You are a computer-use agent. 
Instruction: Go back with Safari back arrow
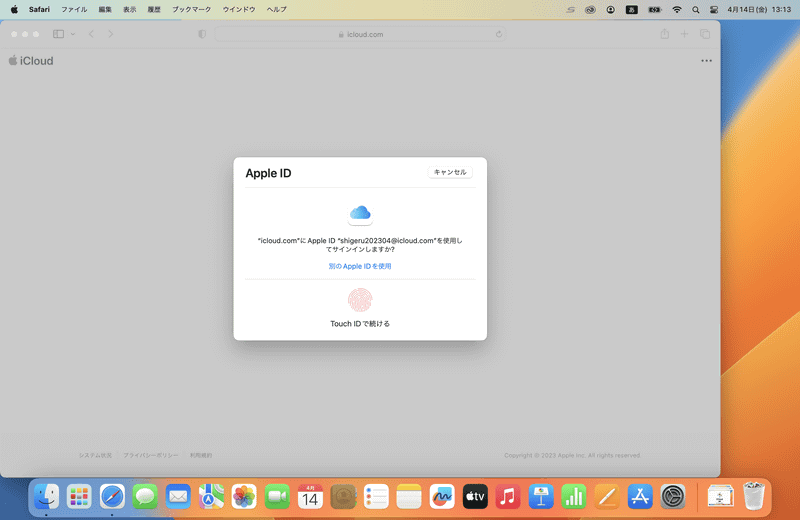(x=91, y=34)
